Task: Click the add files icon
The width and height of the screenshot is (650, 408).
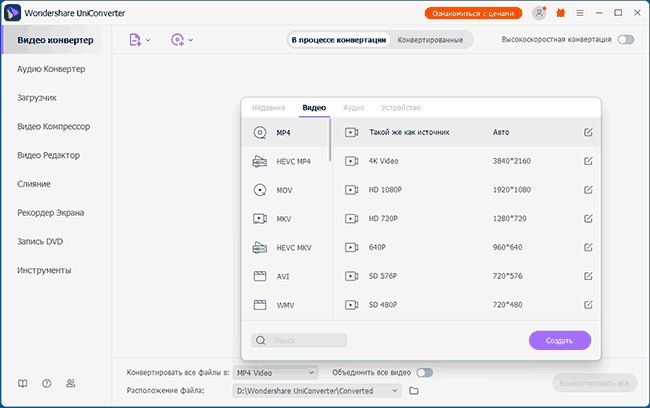Action: pyautogui.click(x=135, y=40)
